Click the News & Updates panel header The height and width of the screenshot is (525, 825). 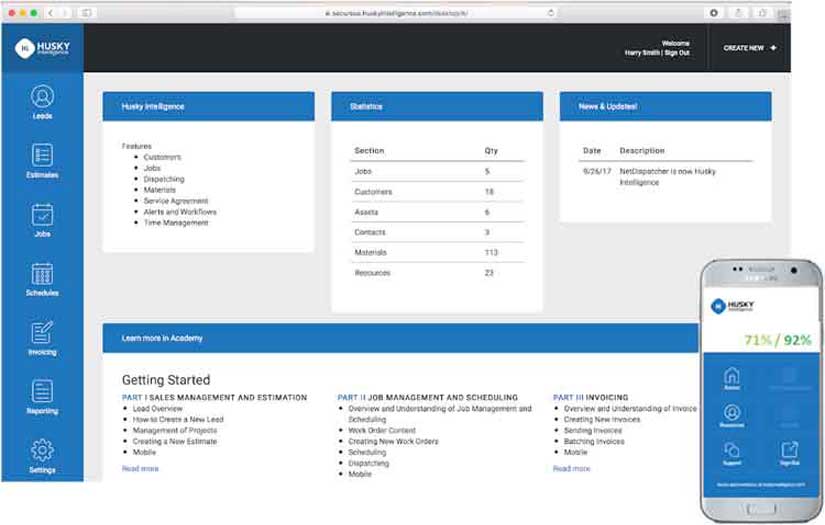[x=666, y=106]
